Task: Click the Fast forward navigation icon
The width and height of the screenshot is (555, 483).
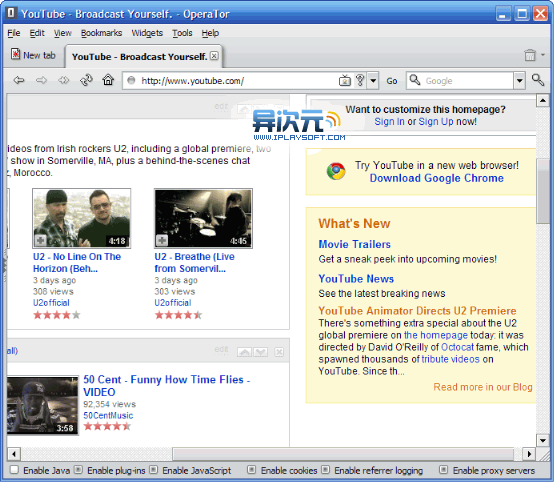Action: point(63,80)
